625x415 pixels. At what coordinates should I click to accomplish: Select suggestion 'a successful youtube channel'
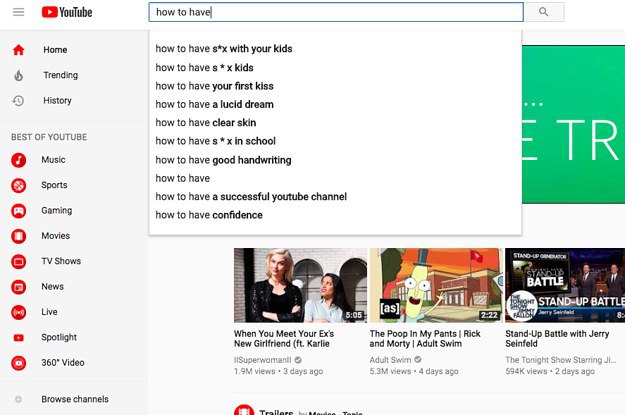335,197
